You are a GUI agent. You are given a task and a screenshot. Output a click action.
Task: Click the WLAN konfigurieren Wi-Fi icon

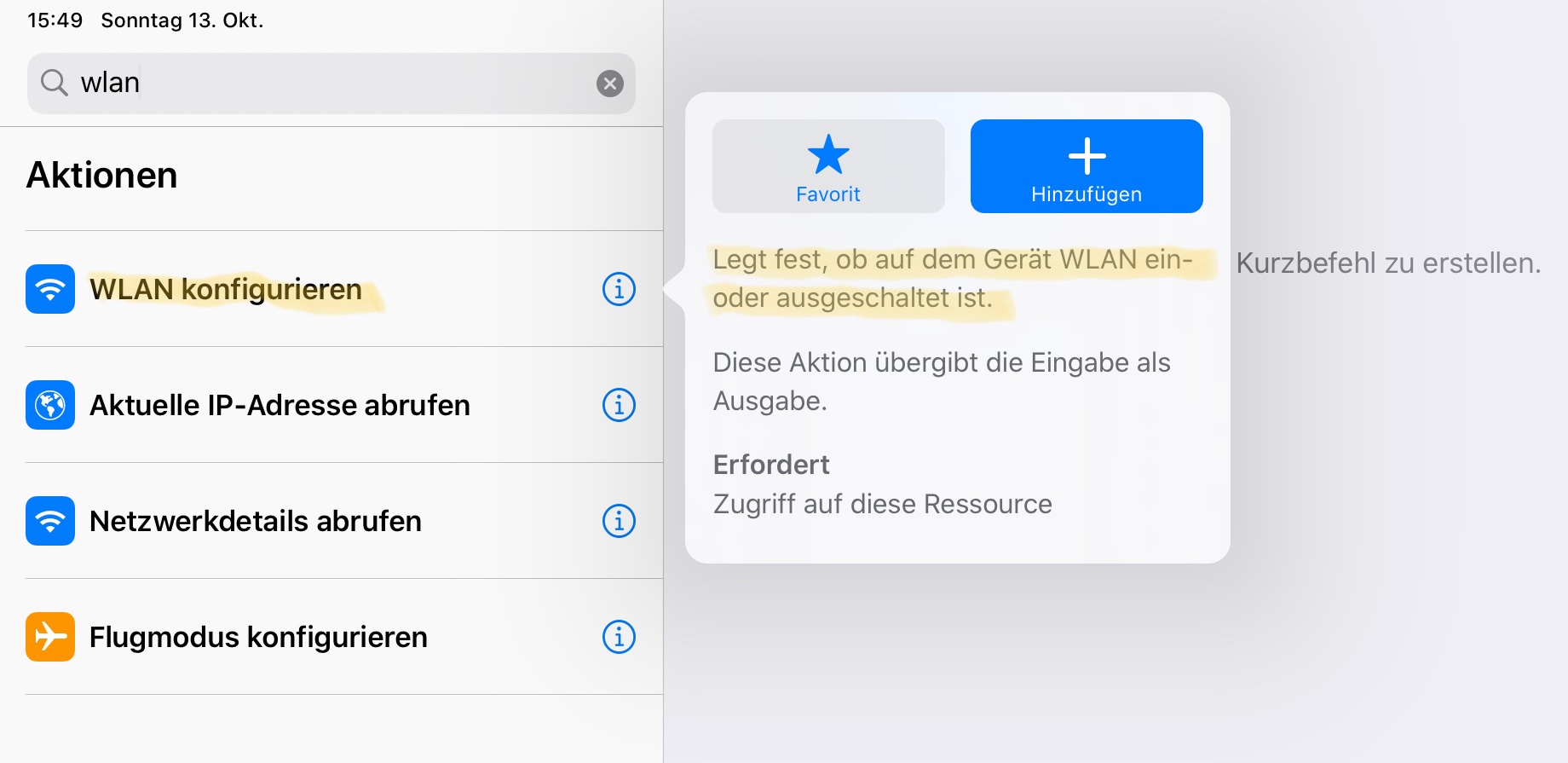click(50, 289)
